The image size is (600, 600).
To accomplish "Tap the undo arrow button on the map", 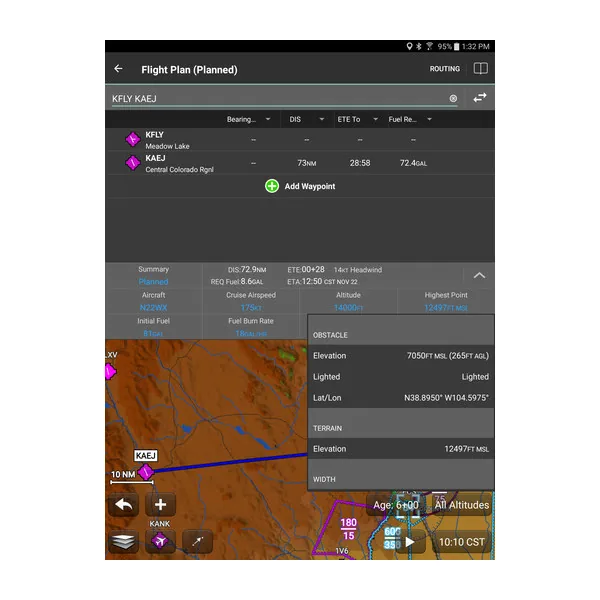I will coord(123,505).
